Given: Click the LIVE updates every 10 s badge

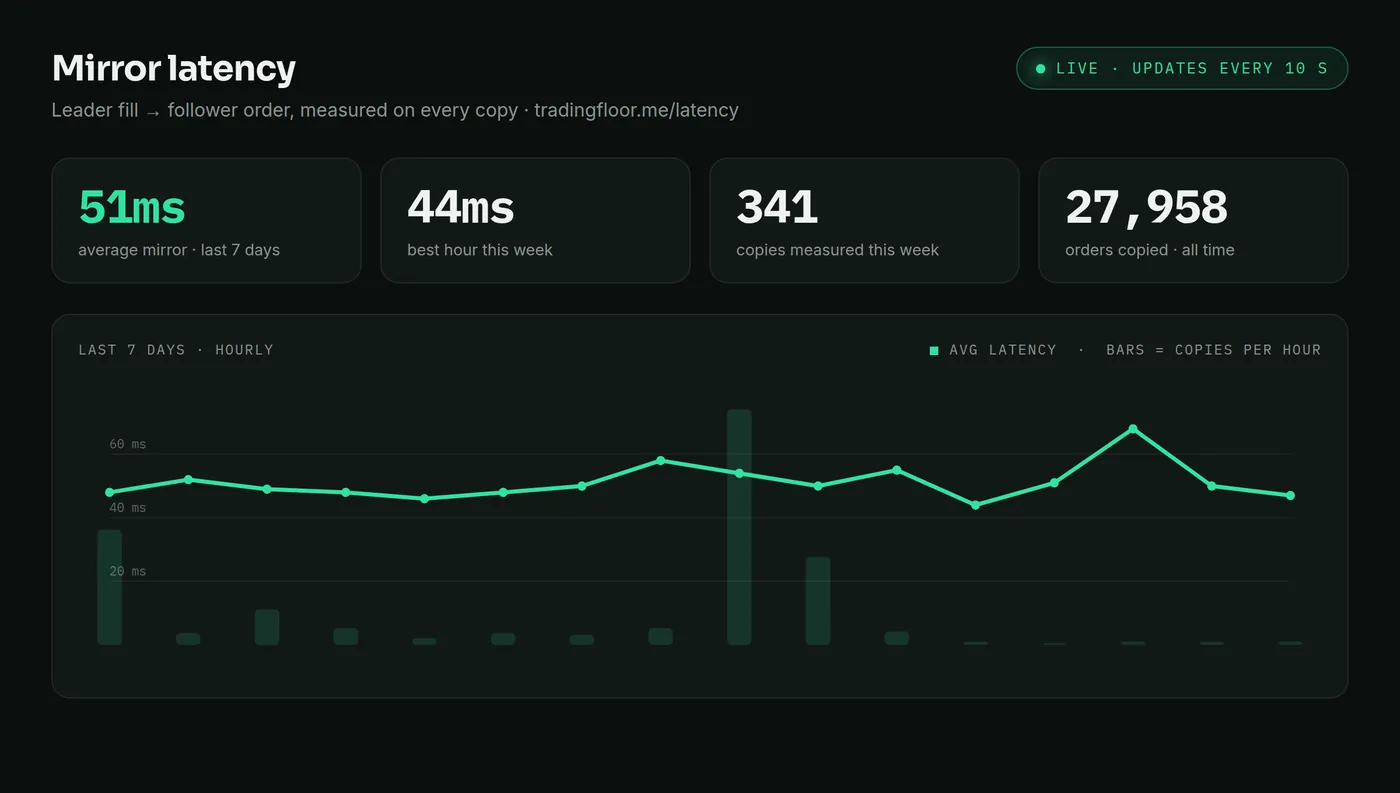Looking at the screenshot, I should pos(1182,68).
